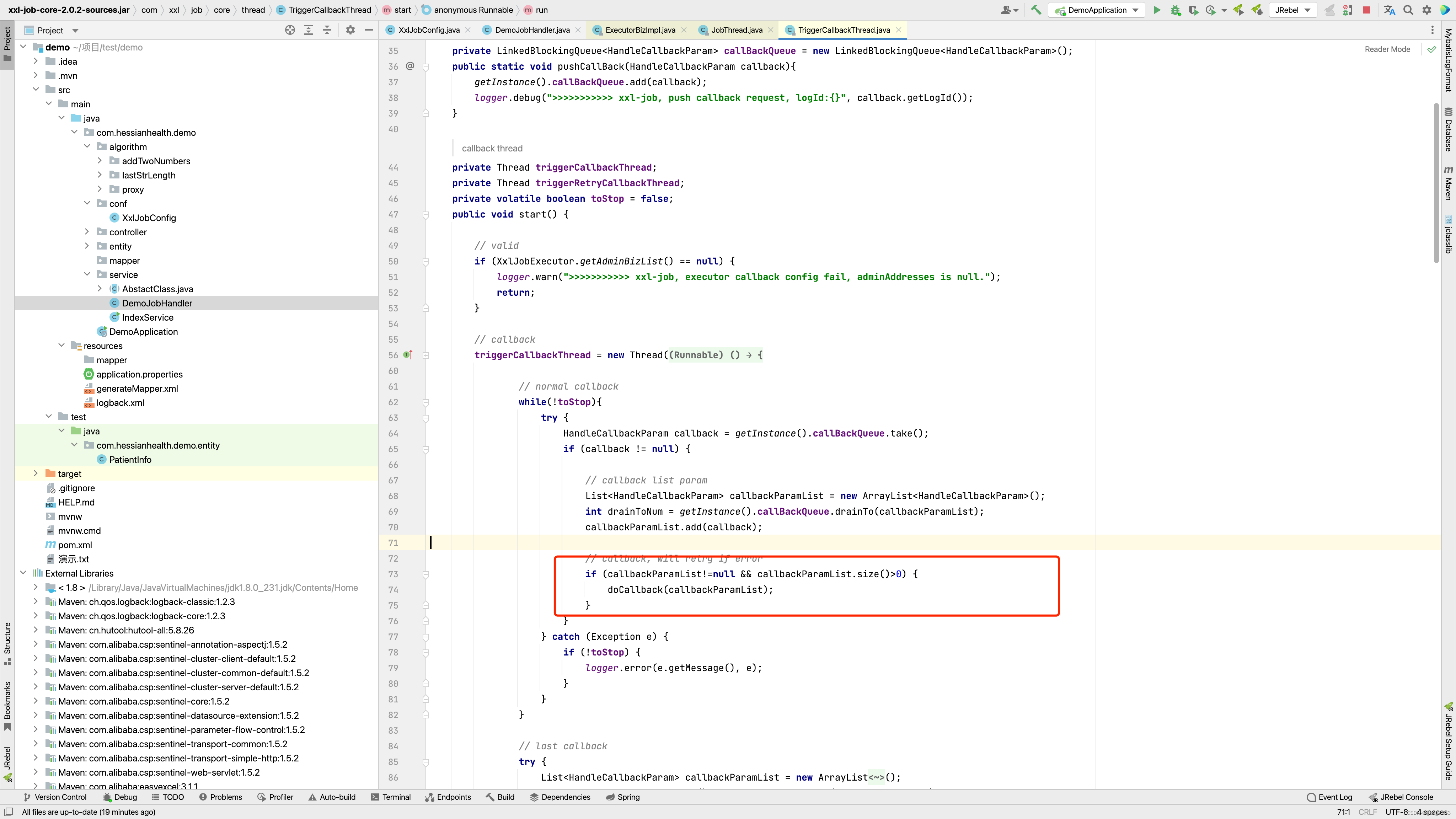Viewport: 1456px width, 819px height.
Task: Click the UTF-8 encoding in status bar
Action: [1397, 812]
